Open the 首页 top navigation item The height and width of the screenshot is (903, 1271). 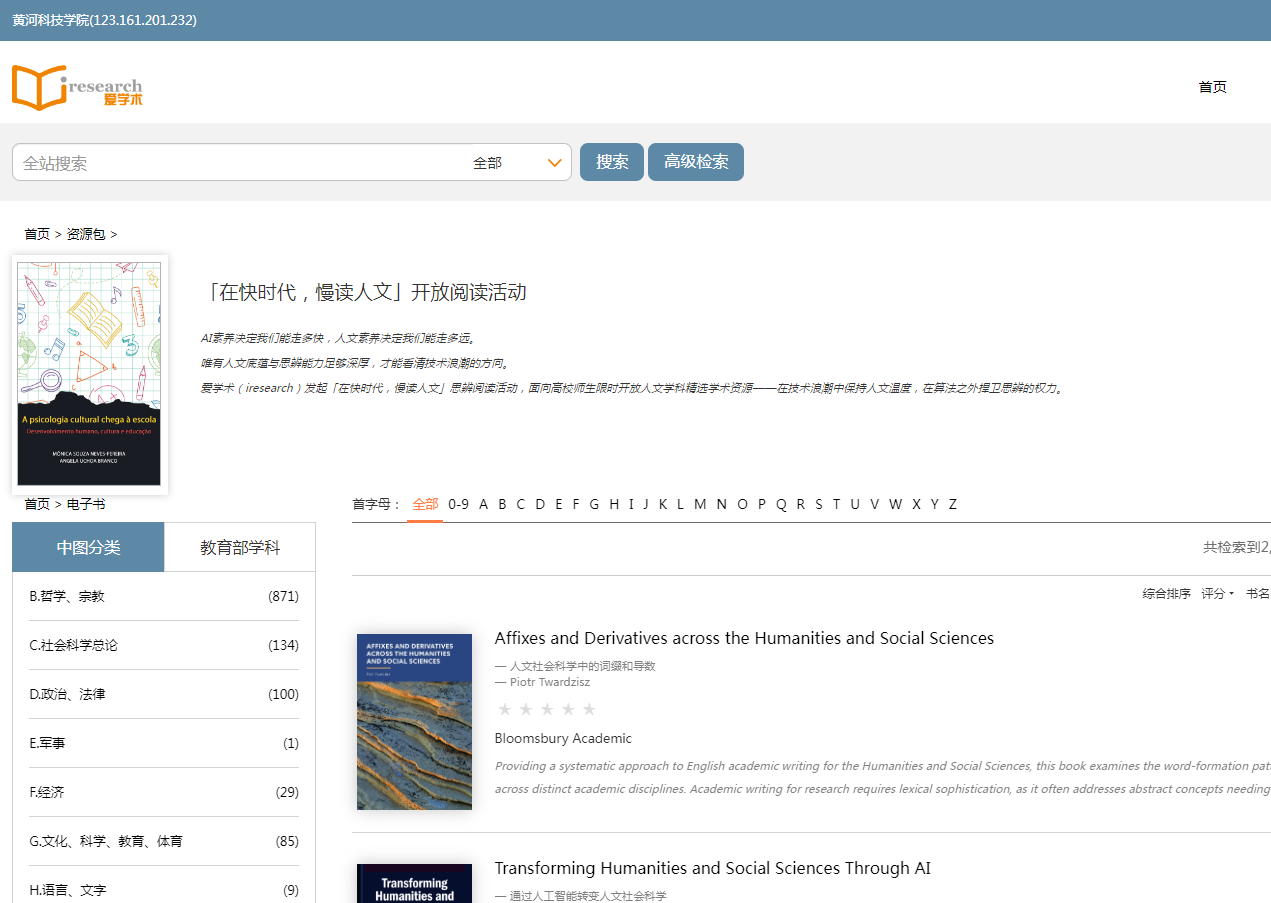(x=1212, y=87)
